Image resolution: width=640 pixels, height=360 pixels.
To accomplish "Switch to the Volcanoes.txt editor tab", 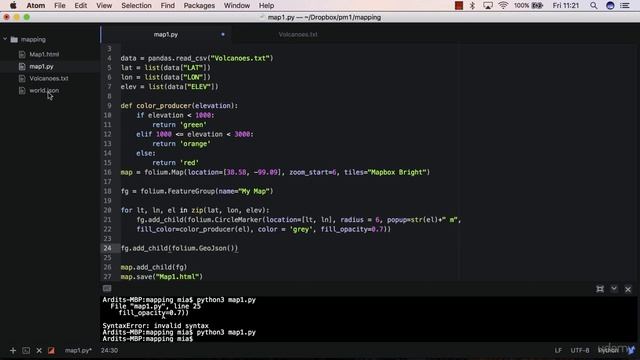I will point(298,35).
